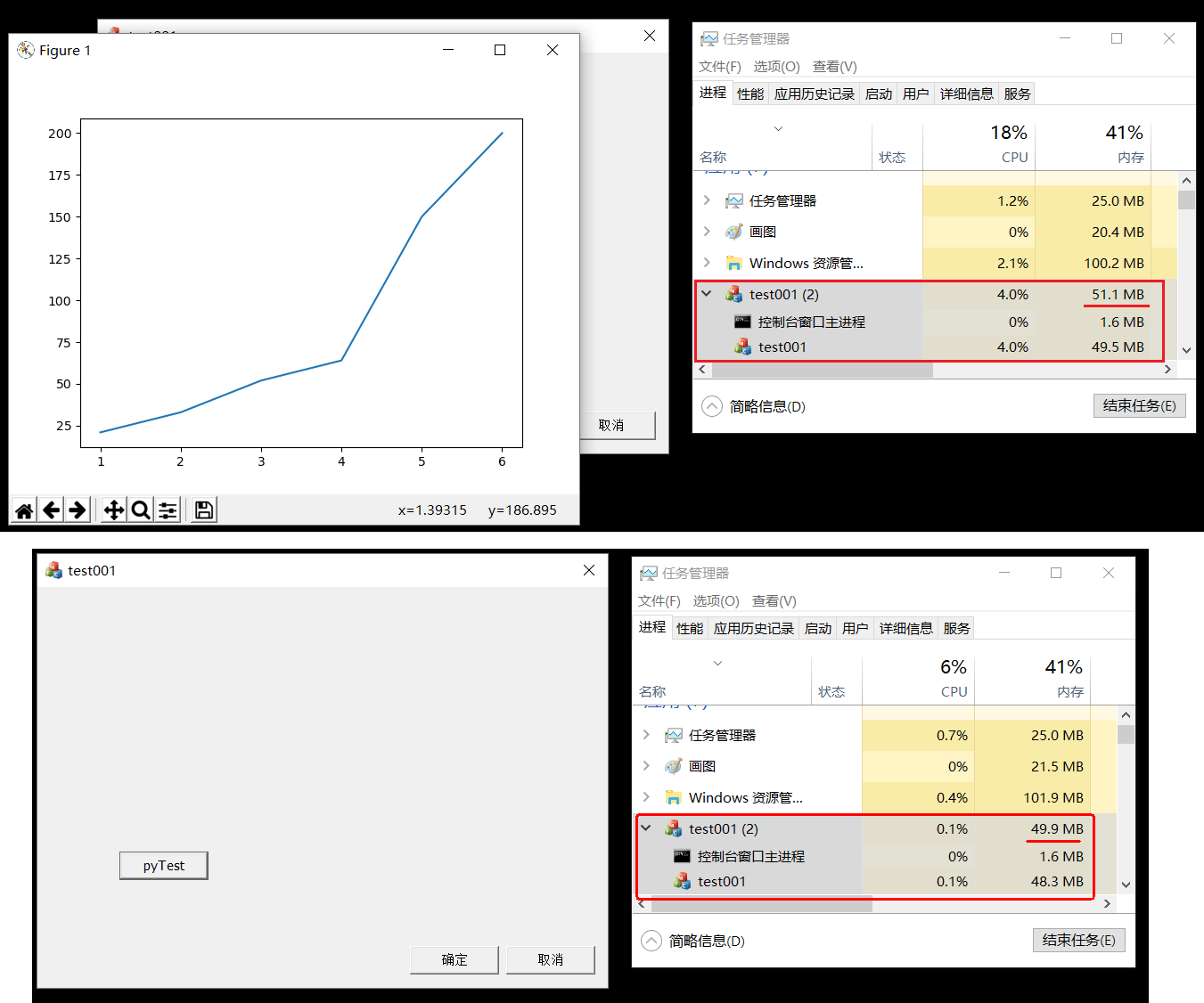The image size is (1204, 1003).
Task: Open the 文件(F) menu in the upper Task Manager
Action: 720,67
